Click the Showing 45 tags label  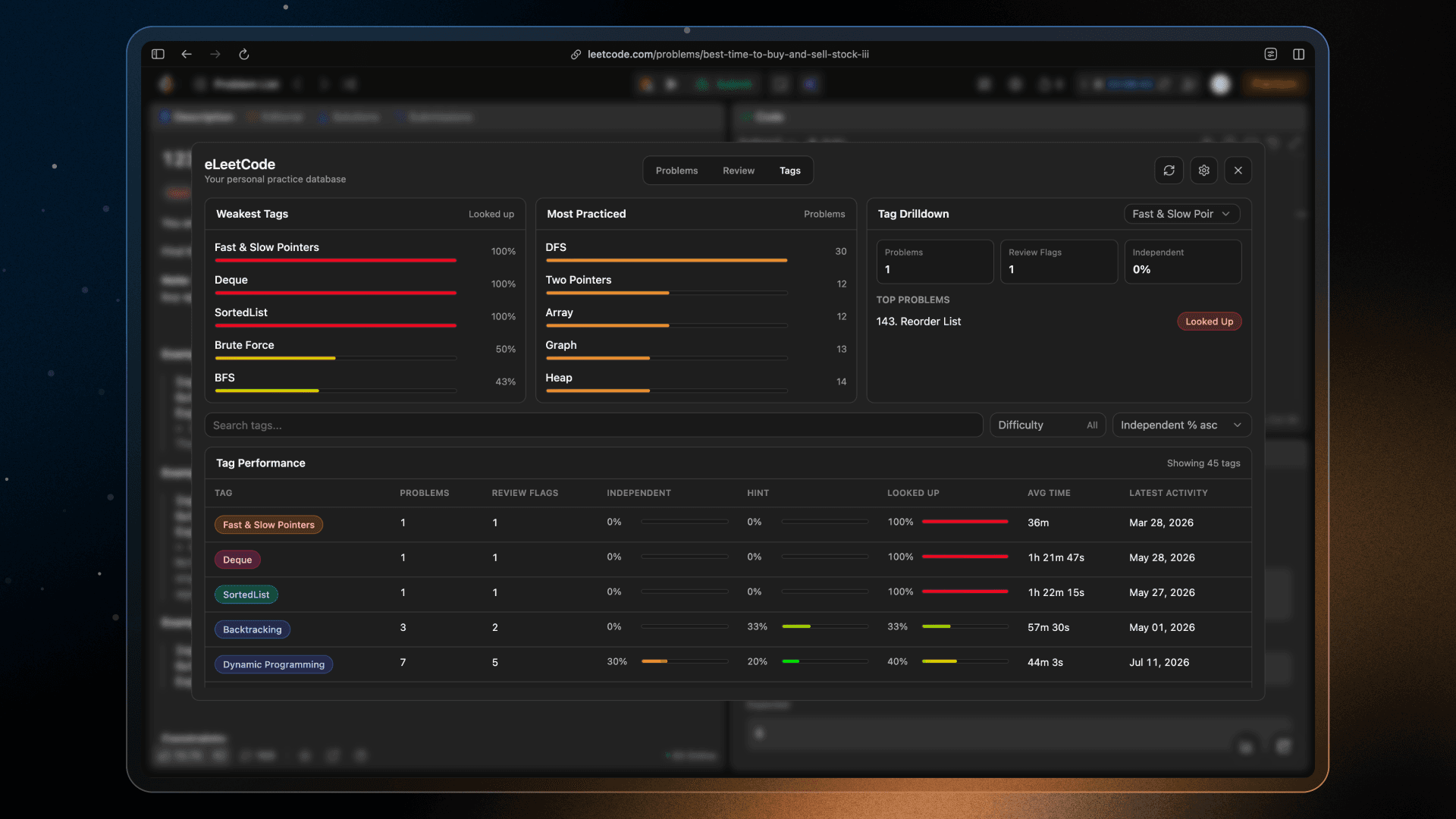click(1203, 463)
